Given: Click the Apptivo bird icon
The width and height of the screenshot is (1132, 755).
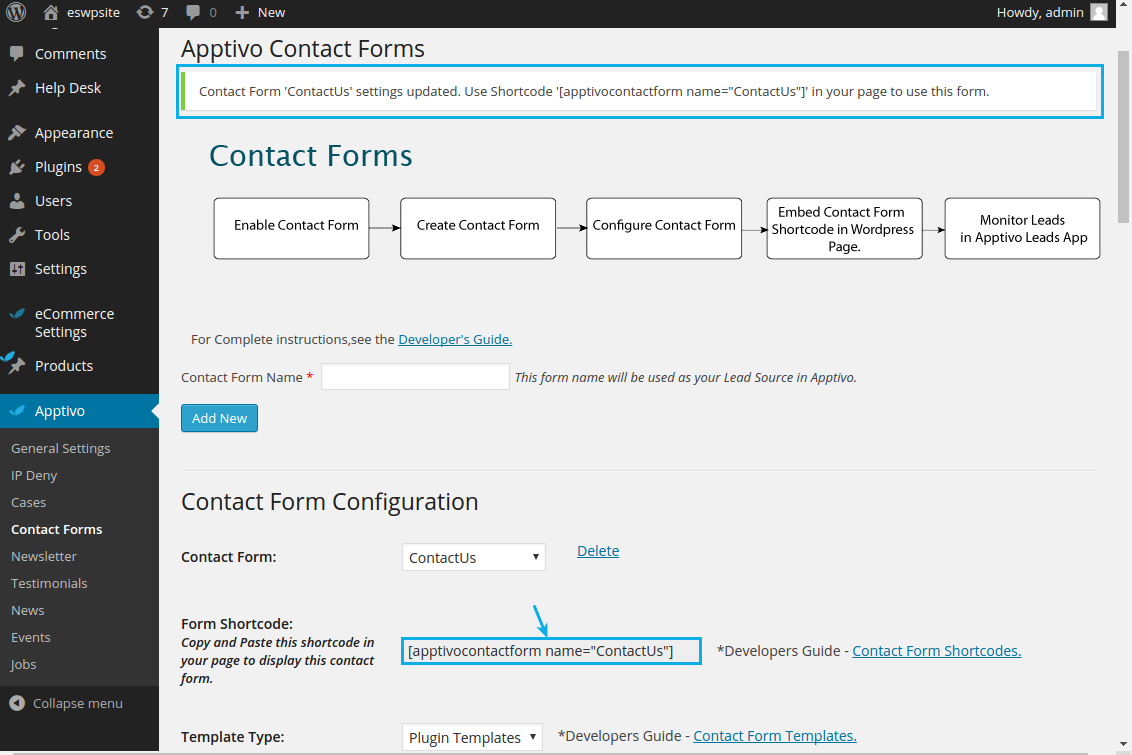Looking at the screenshot, I should click(x=17, y=411).
